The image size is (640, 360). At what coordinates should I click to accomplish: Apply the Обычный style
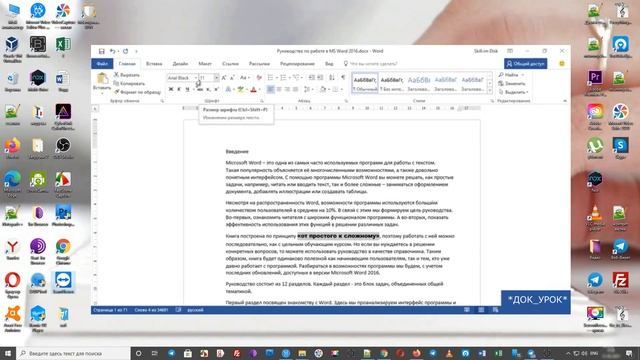(365, 83)
